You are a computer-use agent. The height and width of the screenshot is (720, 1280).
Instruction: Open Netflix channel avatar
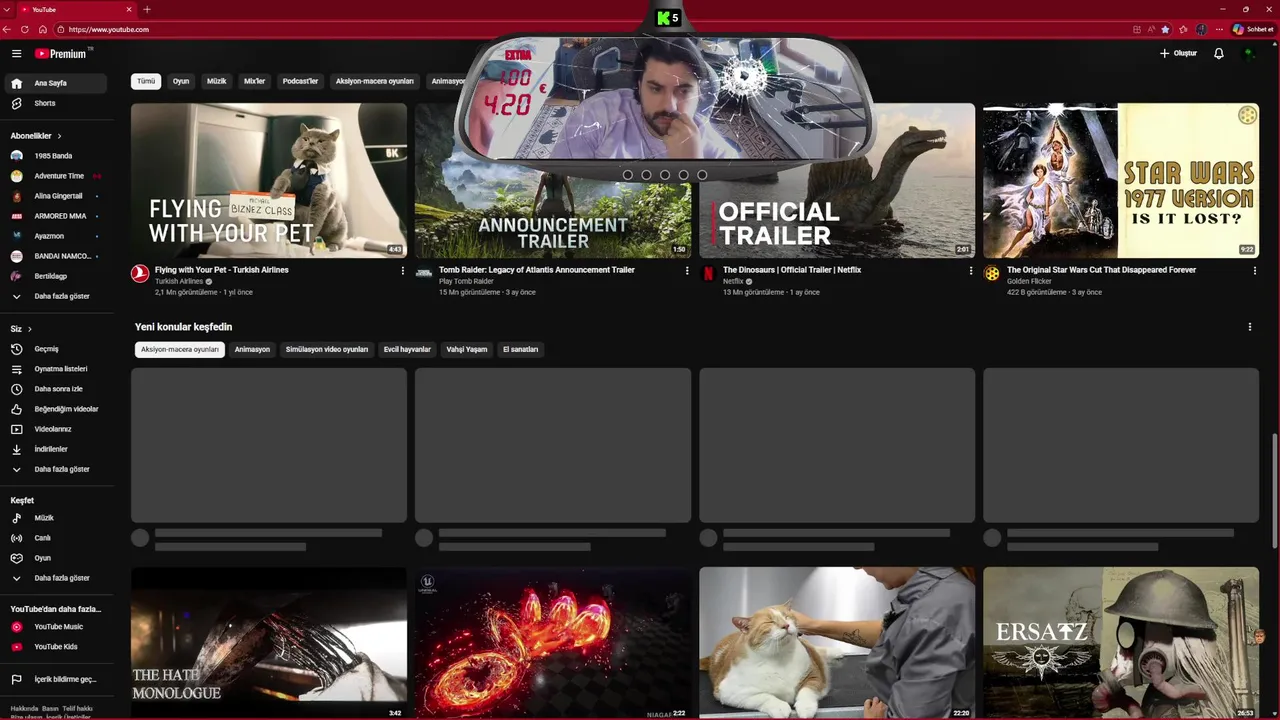tap(708, 273)
